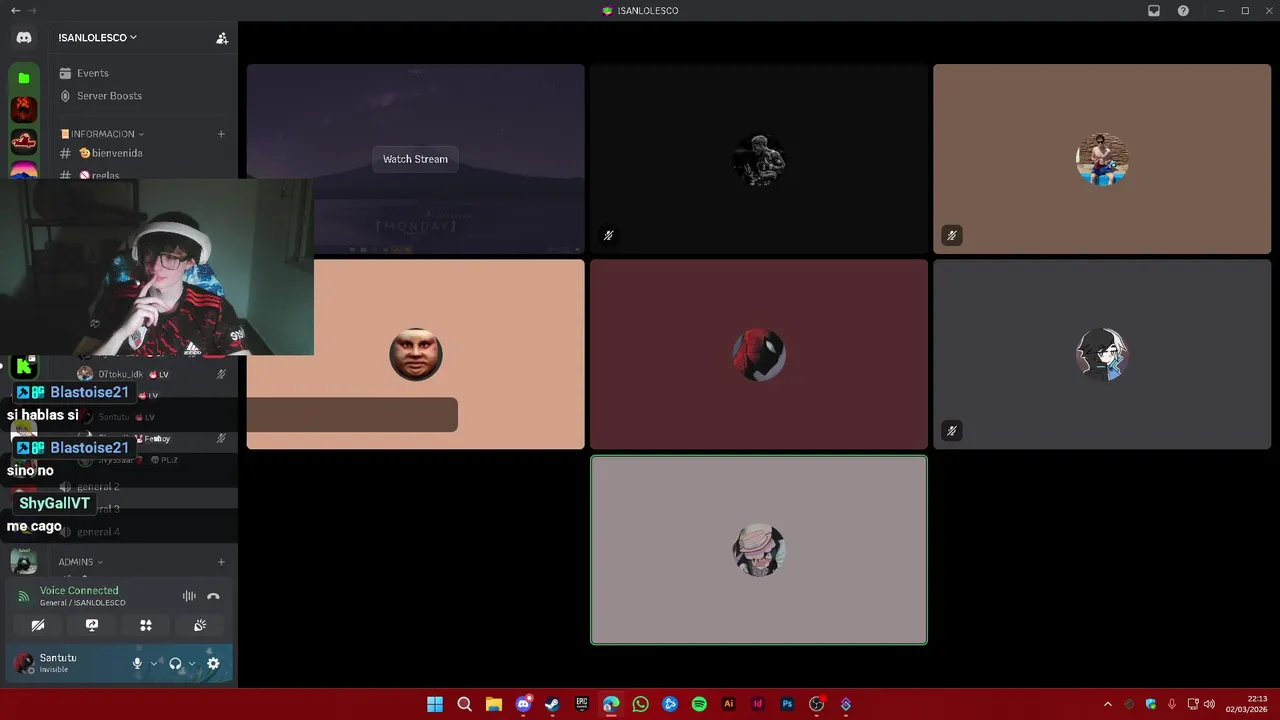Select the dark avatar participant tile
Image resolution: width=1280 pixels, height=720 pixels.
[x=759, y=159]
